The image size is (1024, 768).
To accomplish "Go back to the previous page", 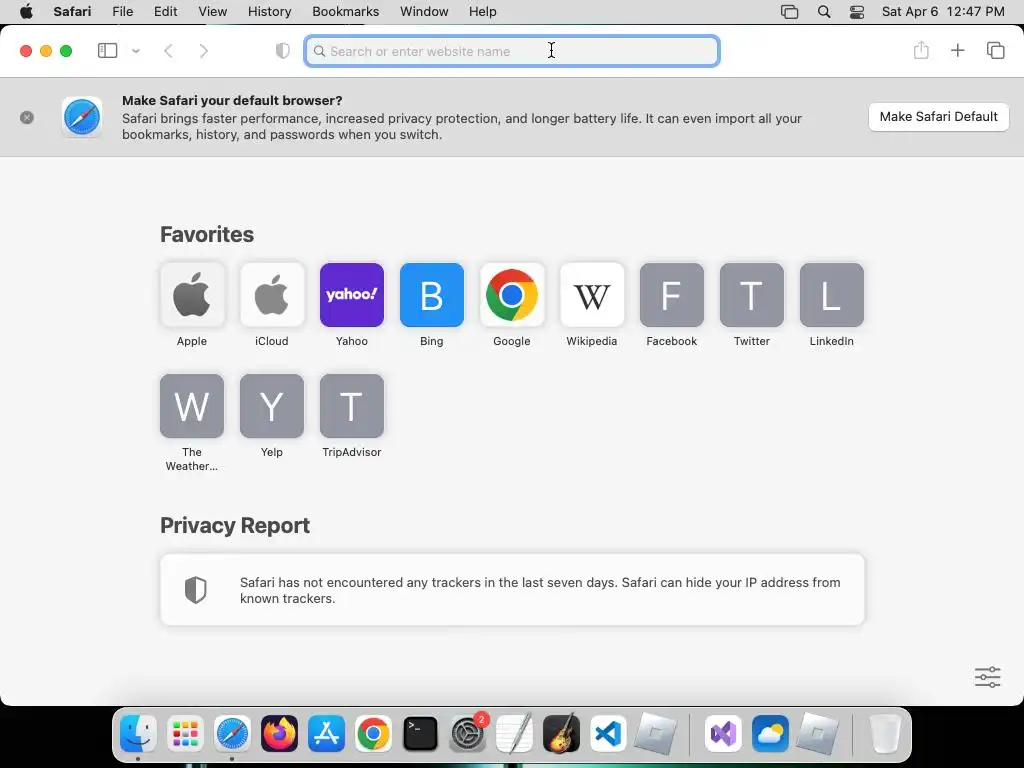I will coord(168,50).
